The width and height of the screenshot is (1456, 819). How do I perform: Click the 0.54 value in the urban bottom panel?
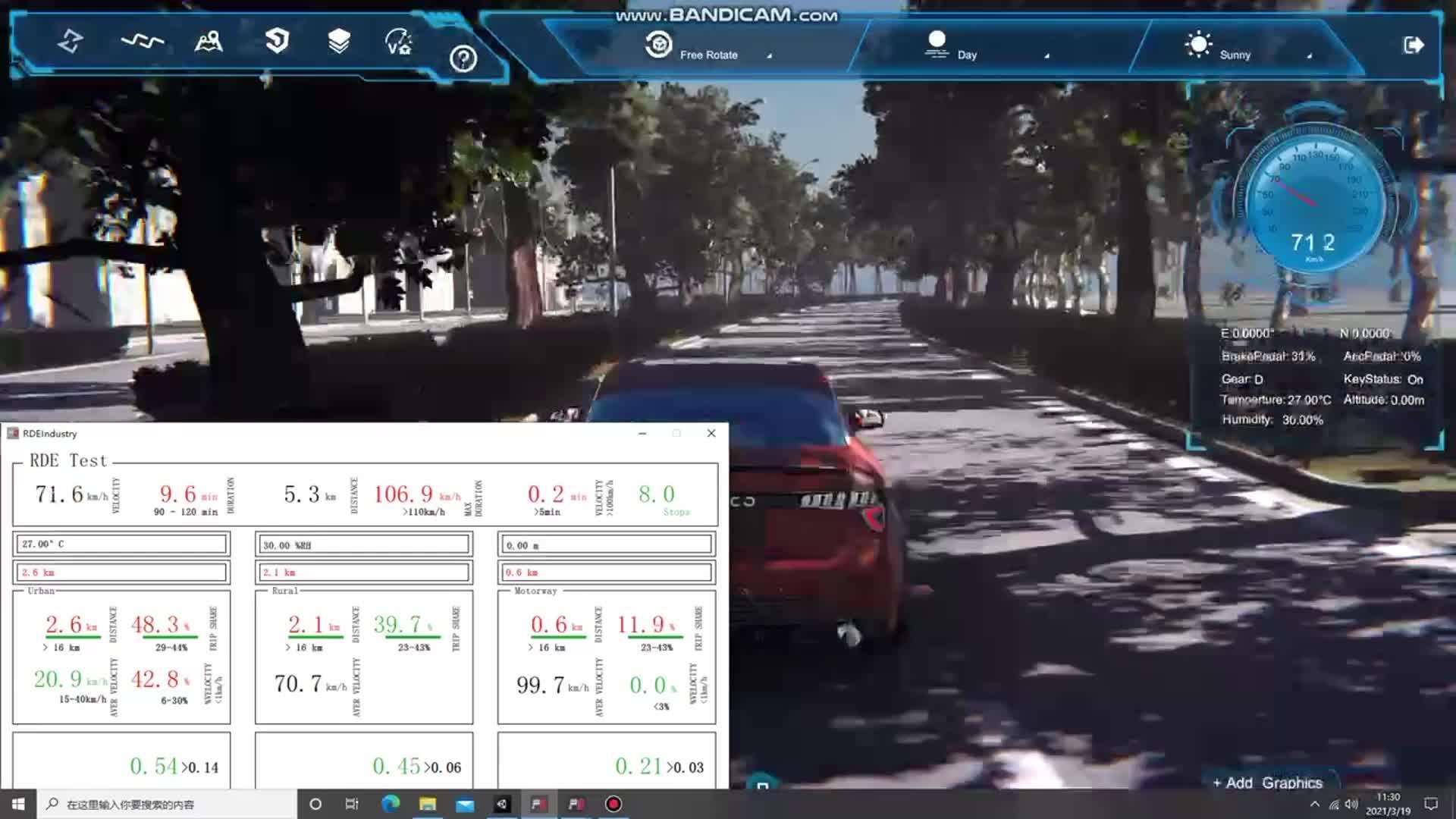153,767
